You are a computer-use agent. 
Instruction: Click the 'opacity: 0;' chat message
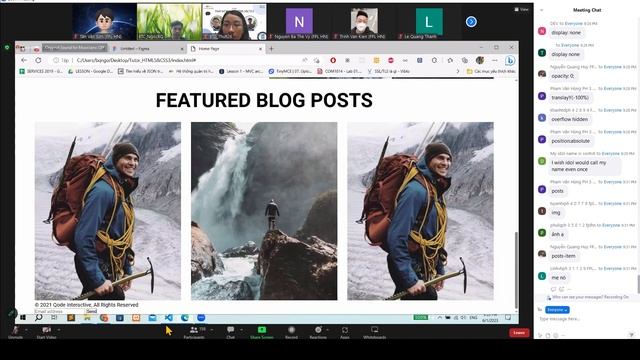[562, 76]
